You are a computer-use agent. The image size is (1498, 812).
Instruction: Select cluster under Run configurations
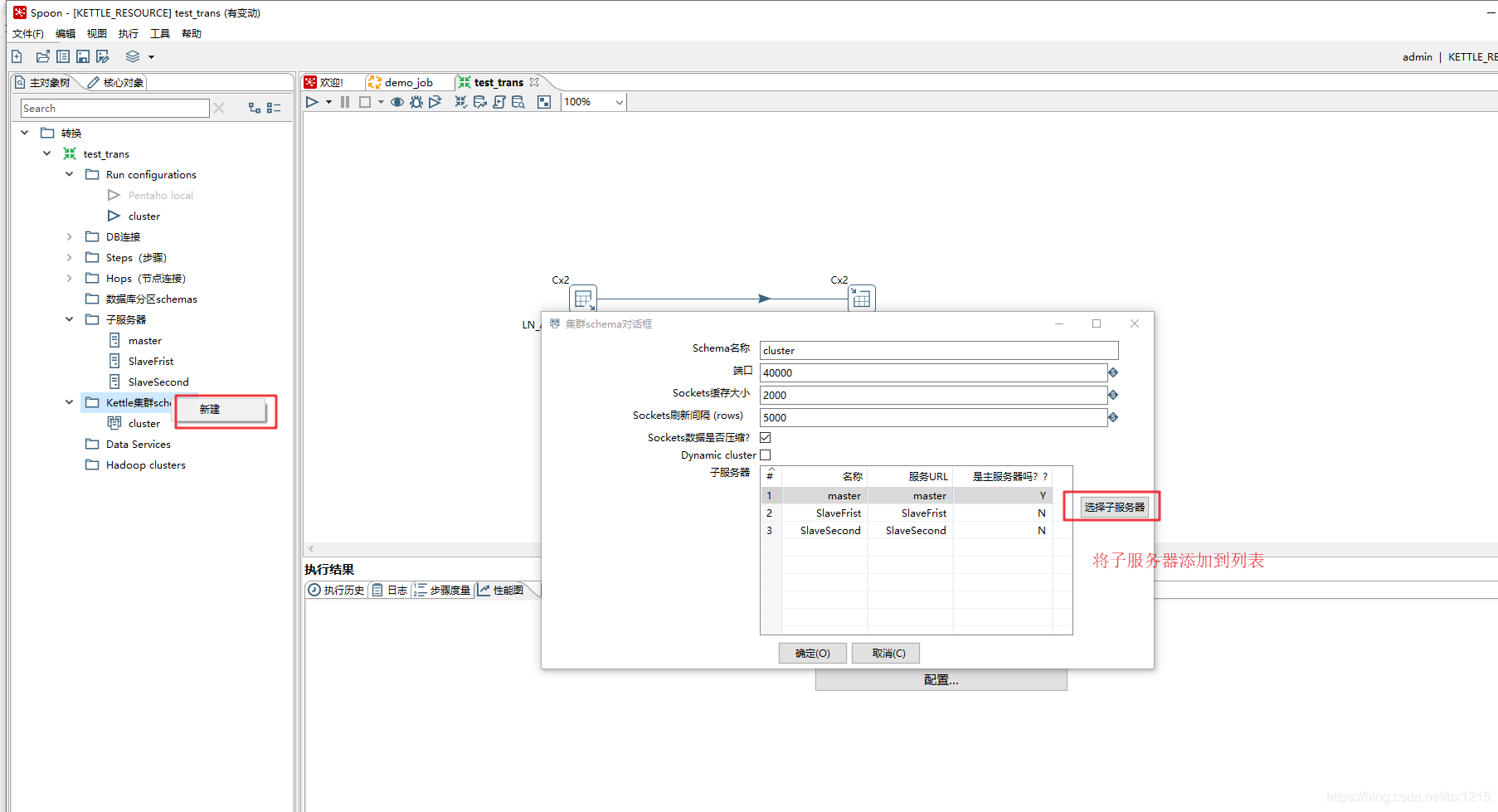(x=143, y=216)
